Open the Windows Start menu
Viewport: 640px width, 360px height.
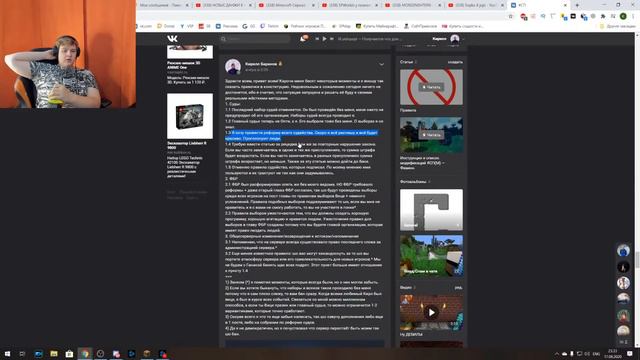click(x=7, y=353)
